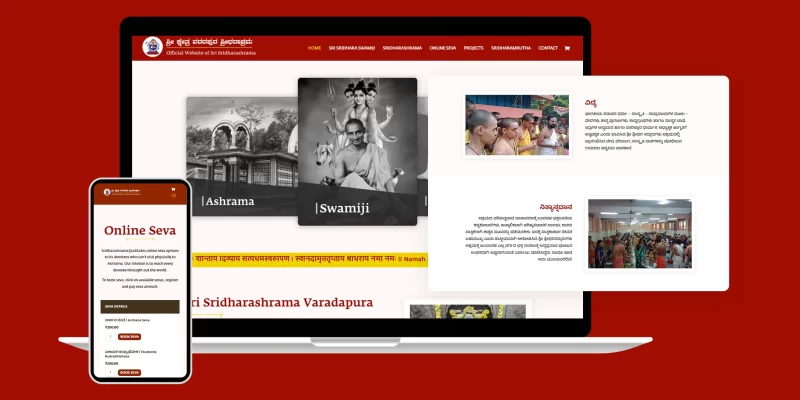Click the Swamiji slider card

point(357,152)
